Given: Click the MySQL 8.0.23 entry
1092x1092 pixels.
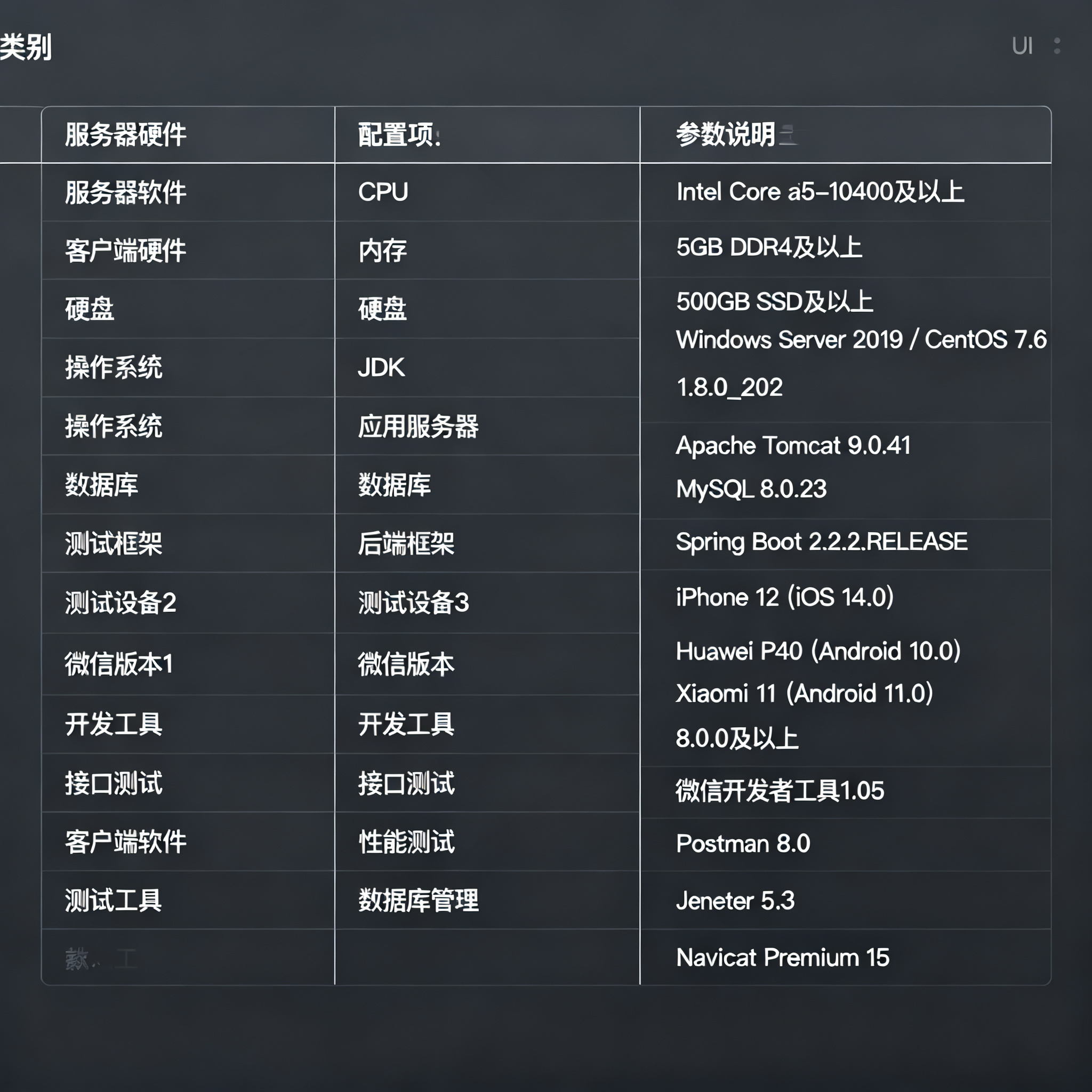Looking at the screenshot, I should point(751,489).
